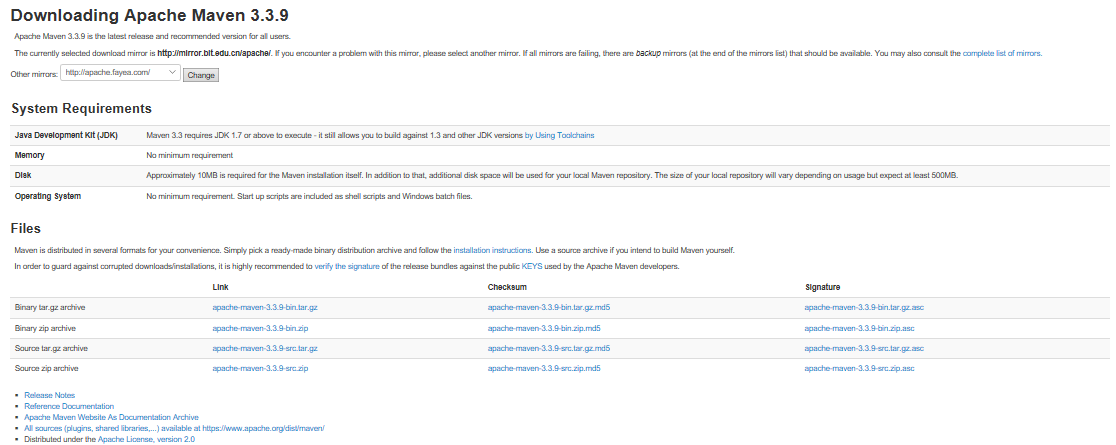
Task: Click the Operating System row label
Action: (48, 196)
